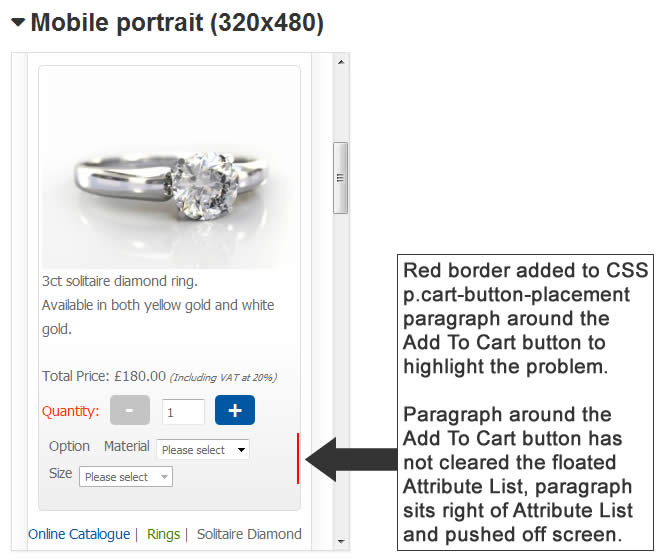Focus the quantity input field
This screenshot has height=560, width=660.
coord(183,411)
